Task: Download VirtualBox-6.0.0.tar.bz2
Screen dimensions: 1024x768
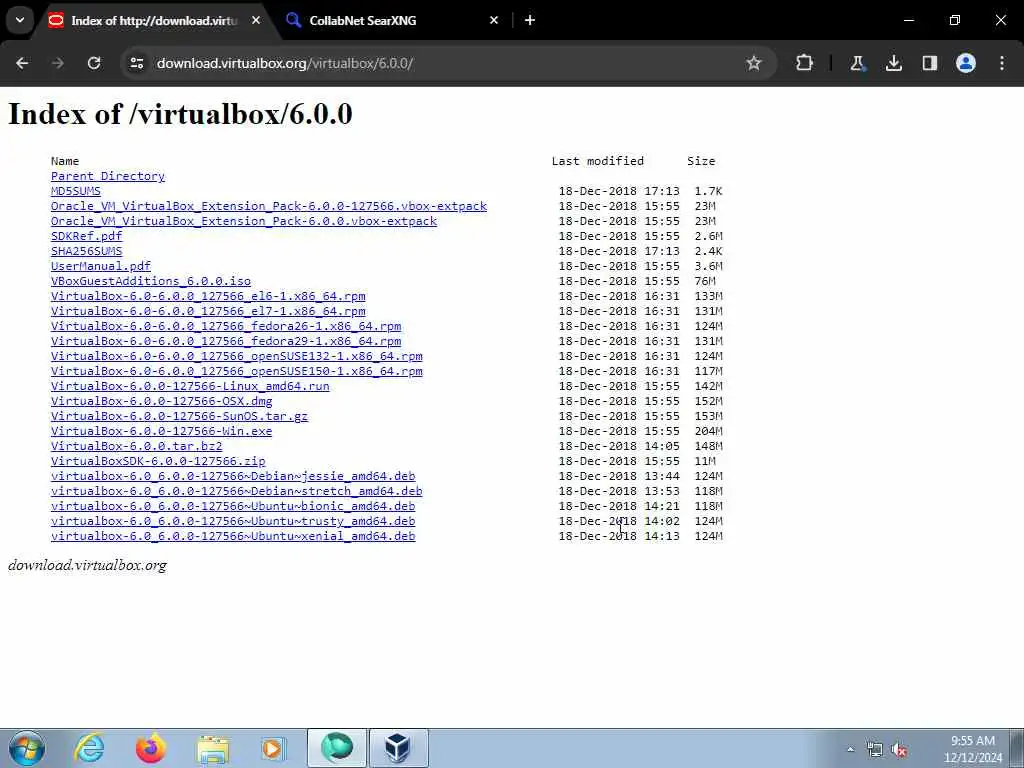Action: (136, 447)
